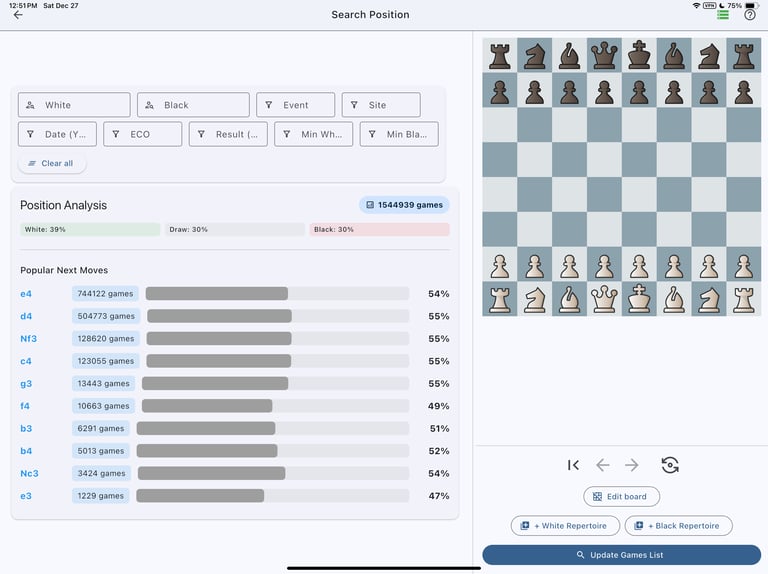768x574 pixels.
Task: Add position to White Repertoire
Action: (x=565, y=526)
